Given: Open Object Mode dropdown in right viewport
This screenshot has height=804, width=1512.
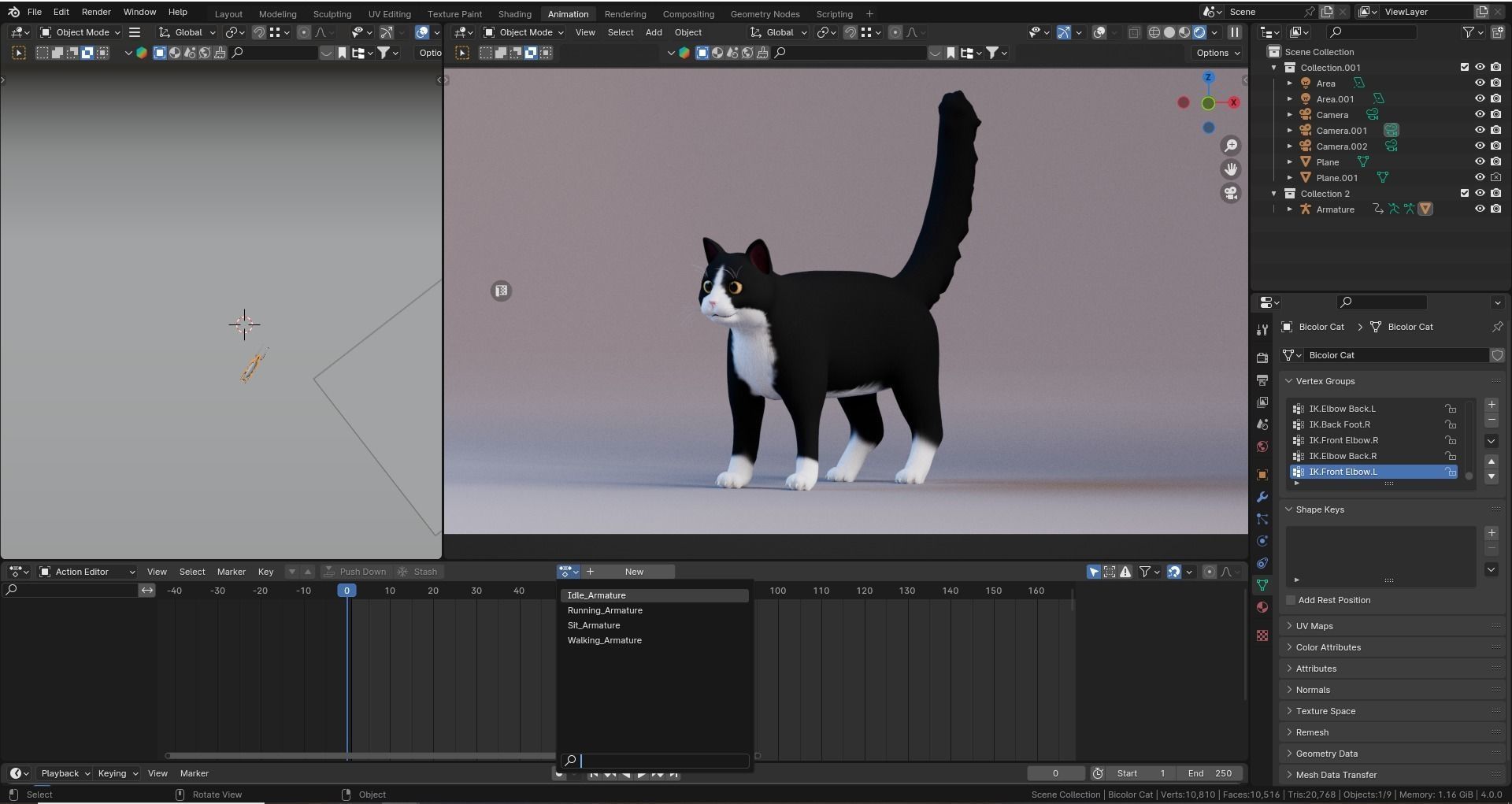Looking at the screenshot, I should [x=524, y=32].
